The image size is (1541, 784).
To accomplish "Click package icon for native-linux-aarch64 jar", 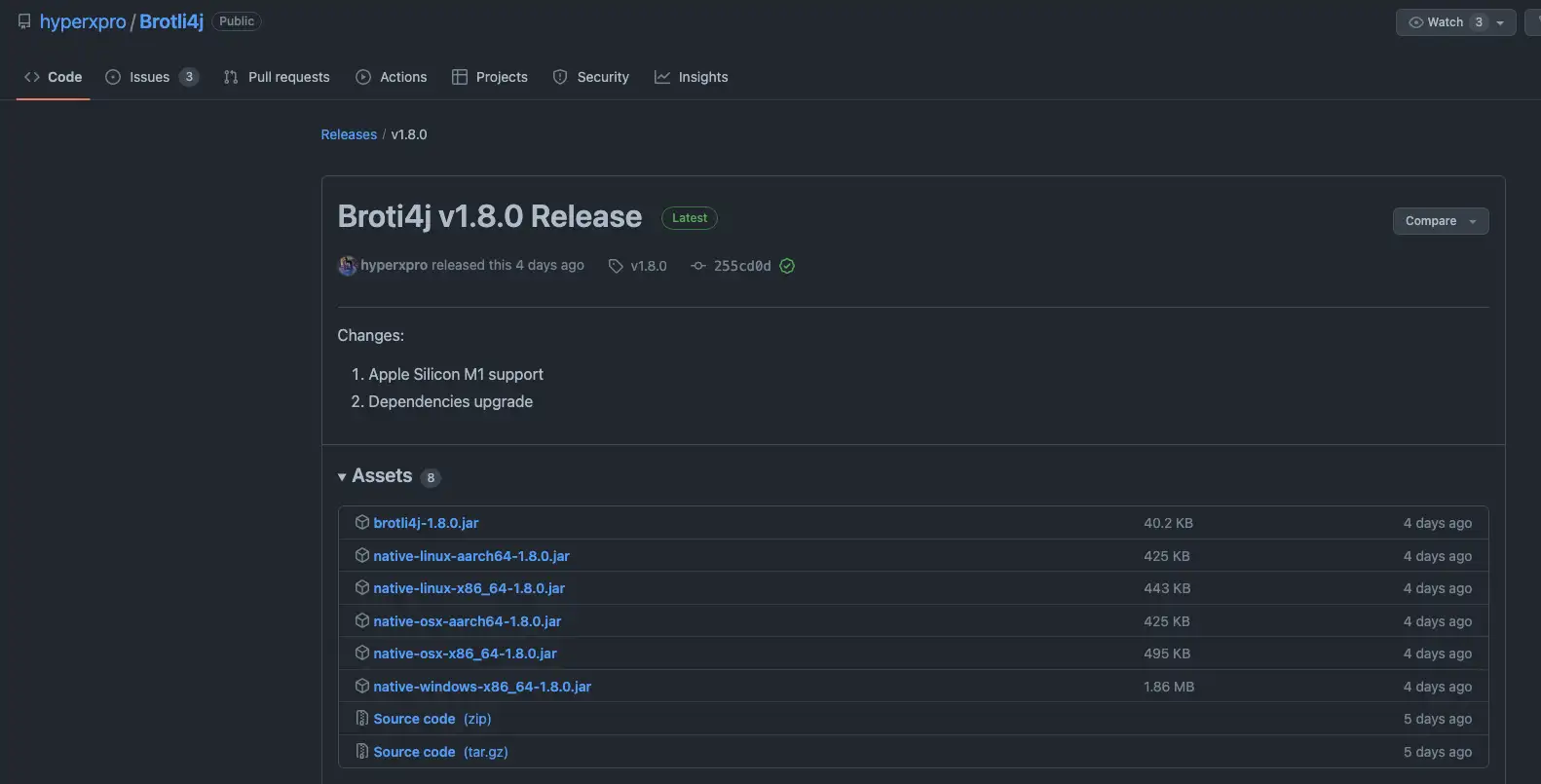I will (362, 555).
